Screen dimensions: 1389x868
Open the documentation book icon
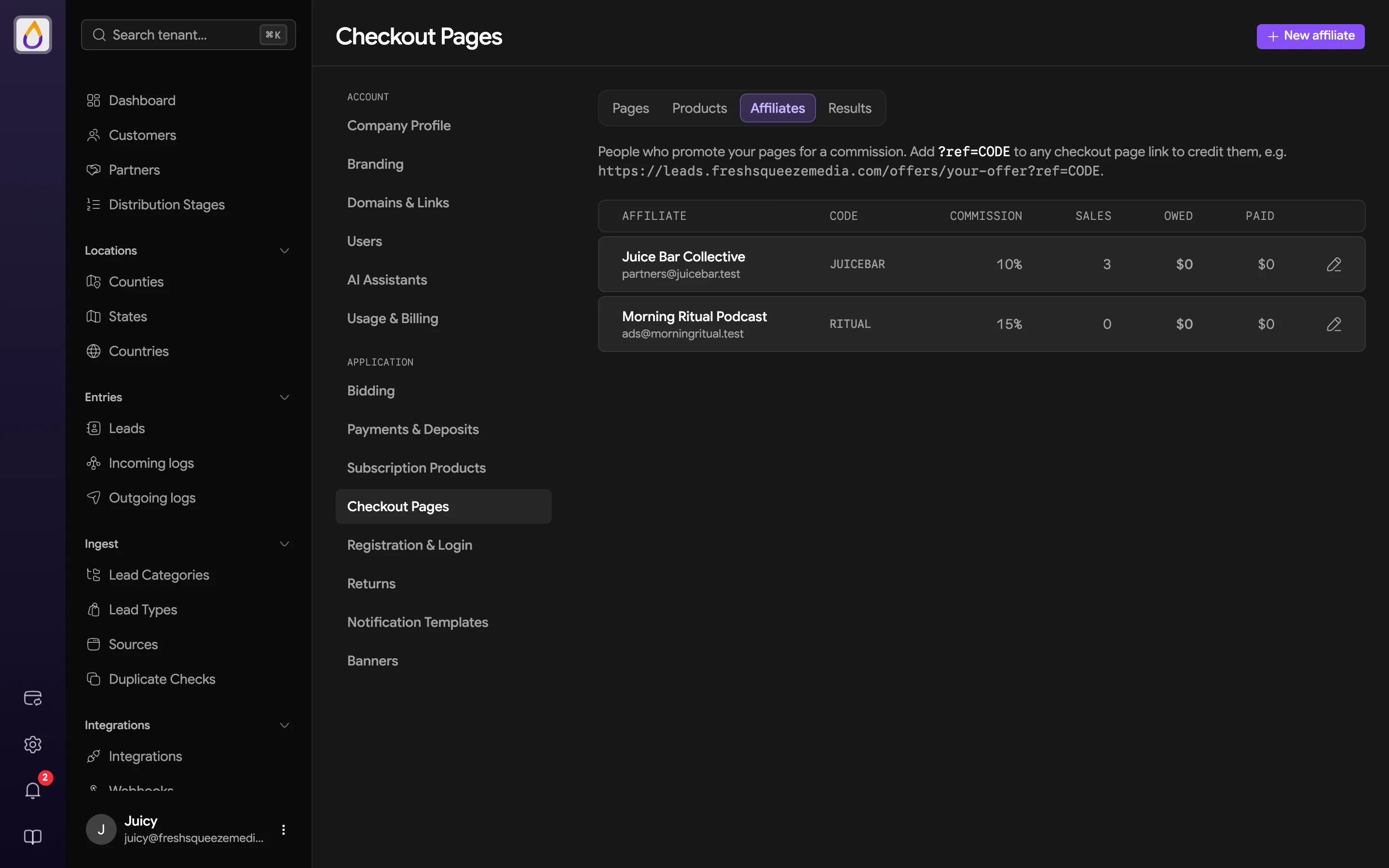point(33,837)
